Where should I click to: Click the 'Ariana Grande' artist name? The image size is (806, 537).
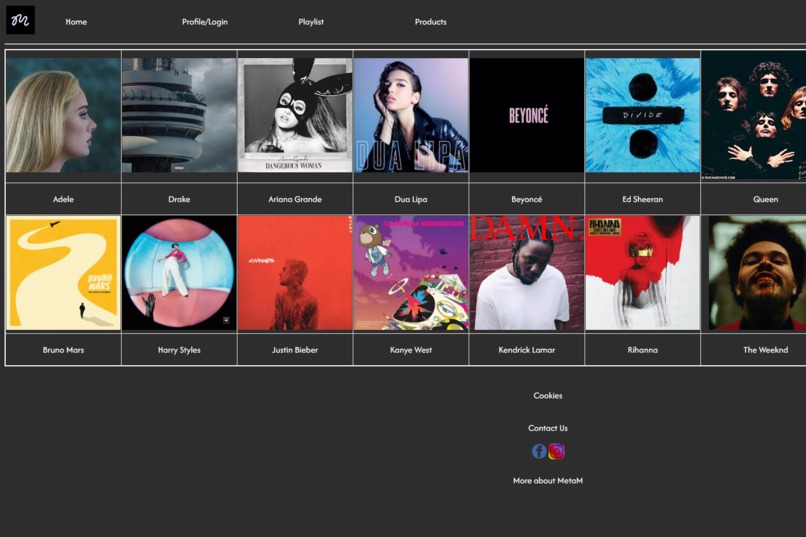(x=295, y=199)
